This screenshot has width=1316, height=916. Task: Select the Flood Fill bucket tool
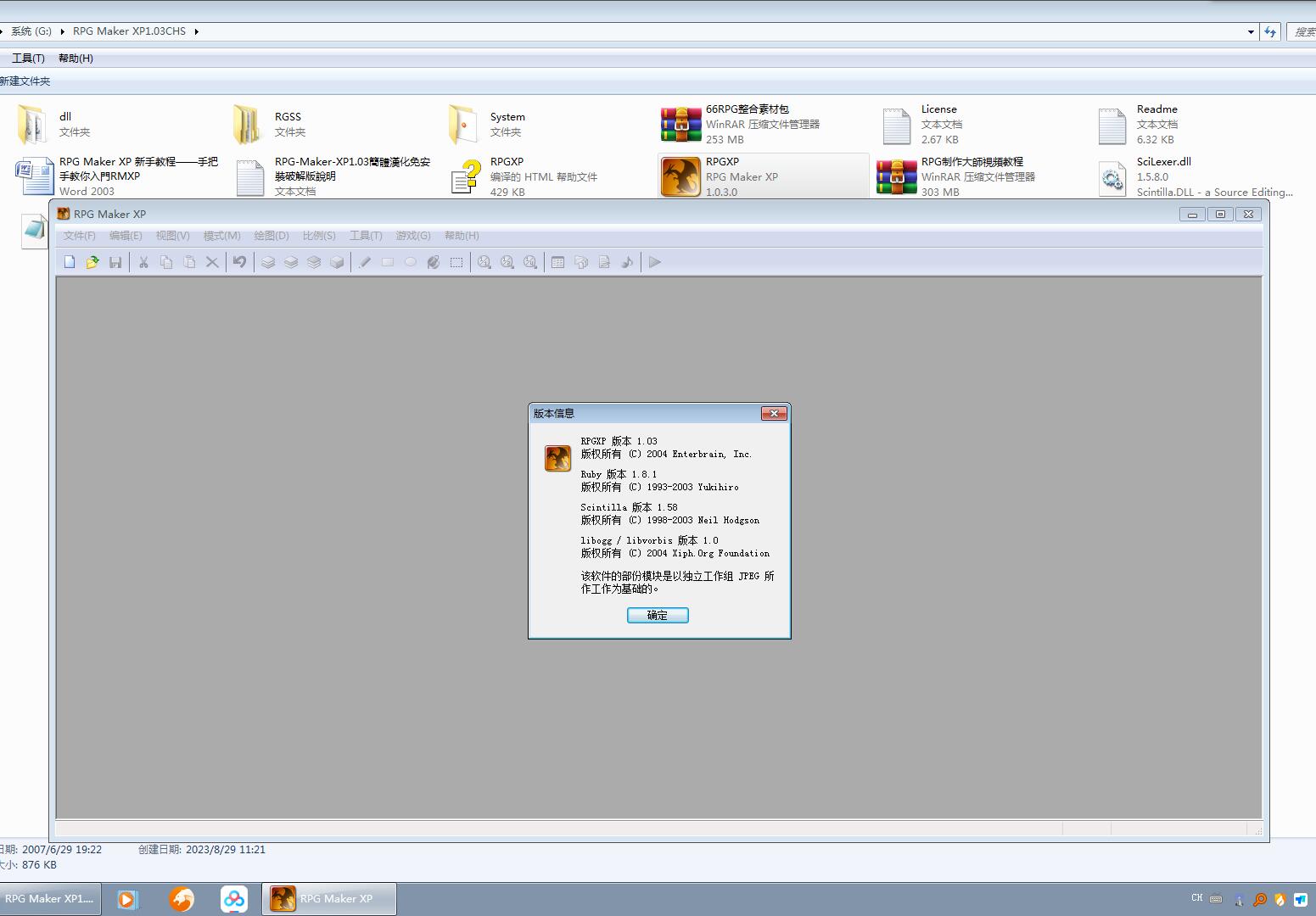click(x=434, y=262)
